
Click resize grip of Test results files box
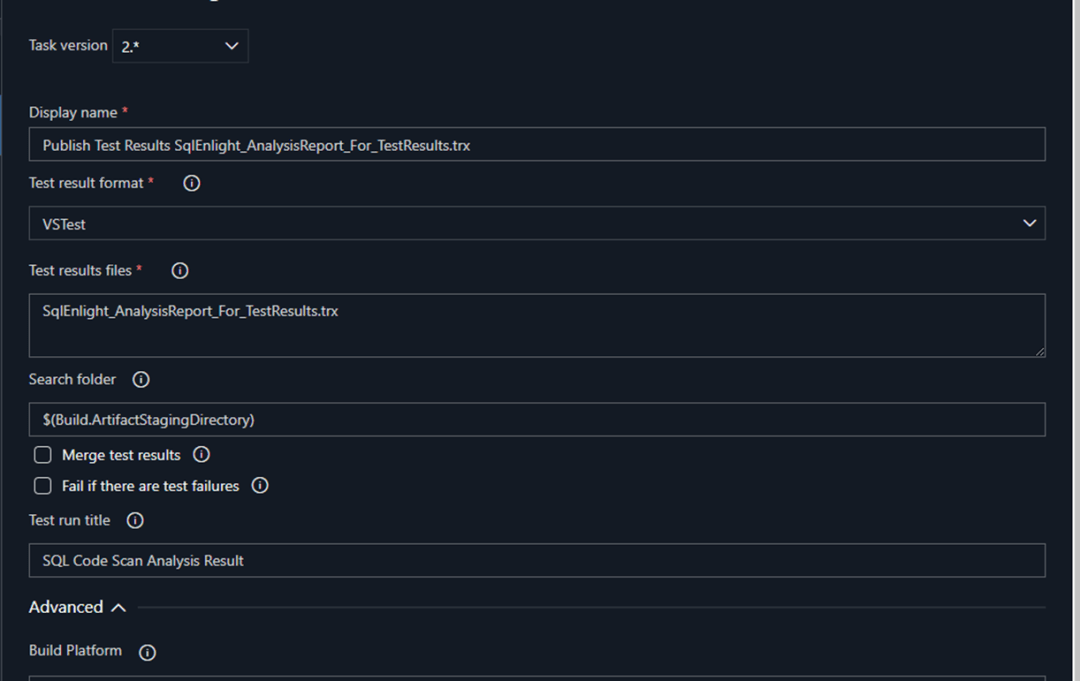(1040, 351)
